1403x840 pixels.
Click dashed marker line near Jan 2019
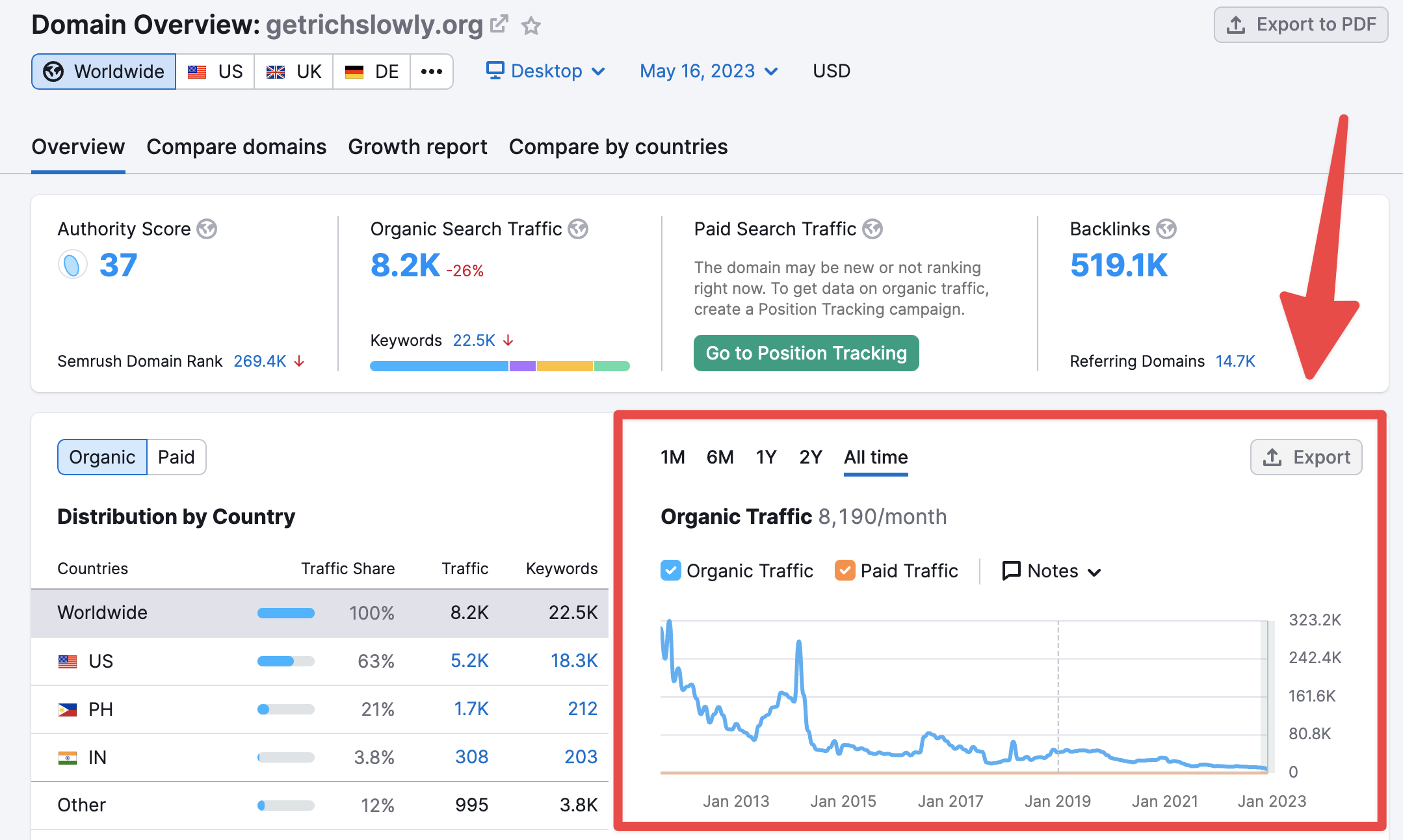[1058, 697]
